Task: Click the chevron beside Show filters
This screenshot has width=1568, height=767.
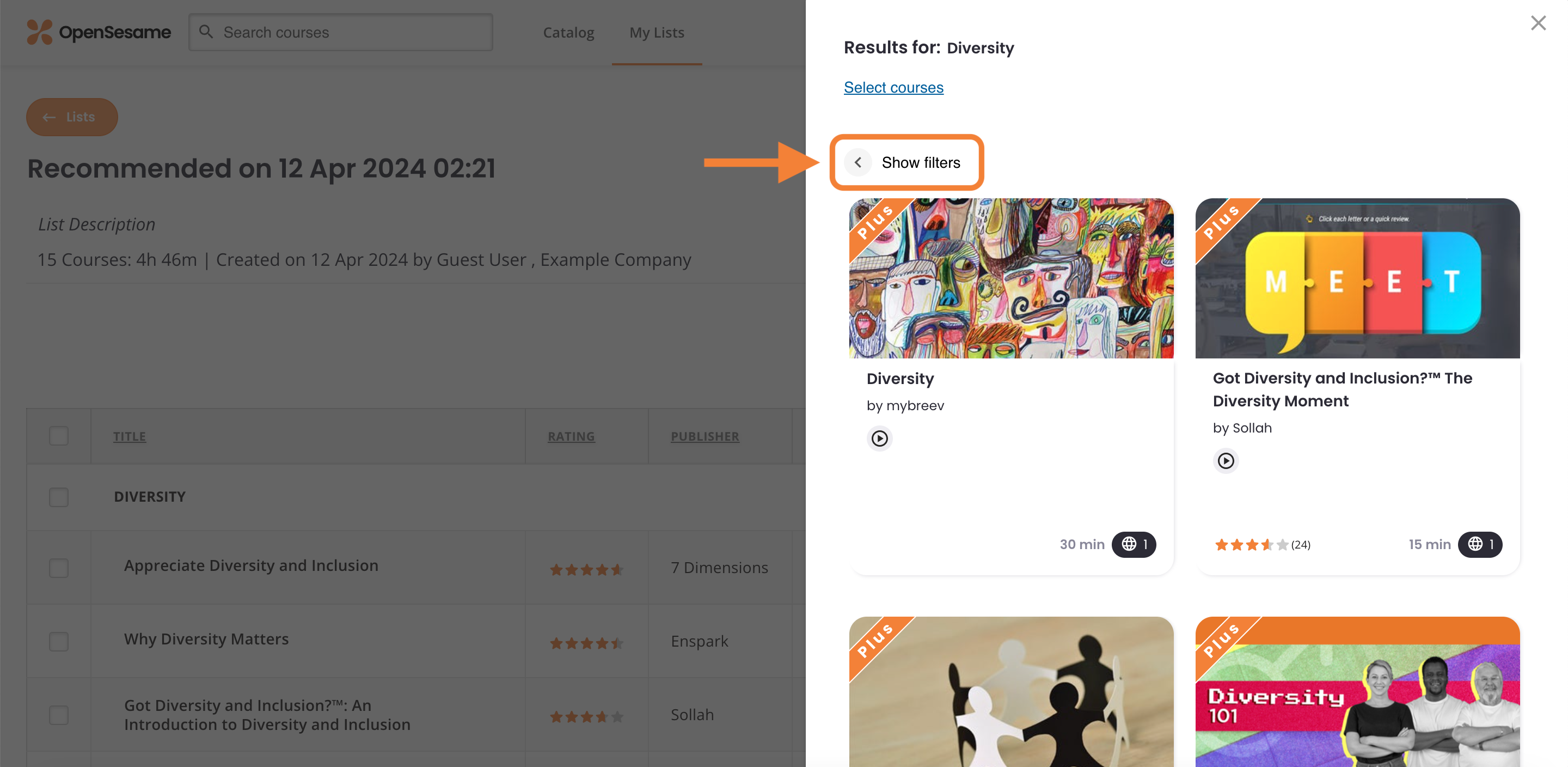Action: pyautogui.click(x=857, y=163)
